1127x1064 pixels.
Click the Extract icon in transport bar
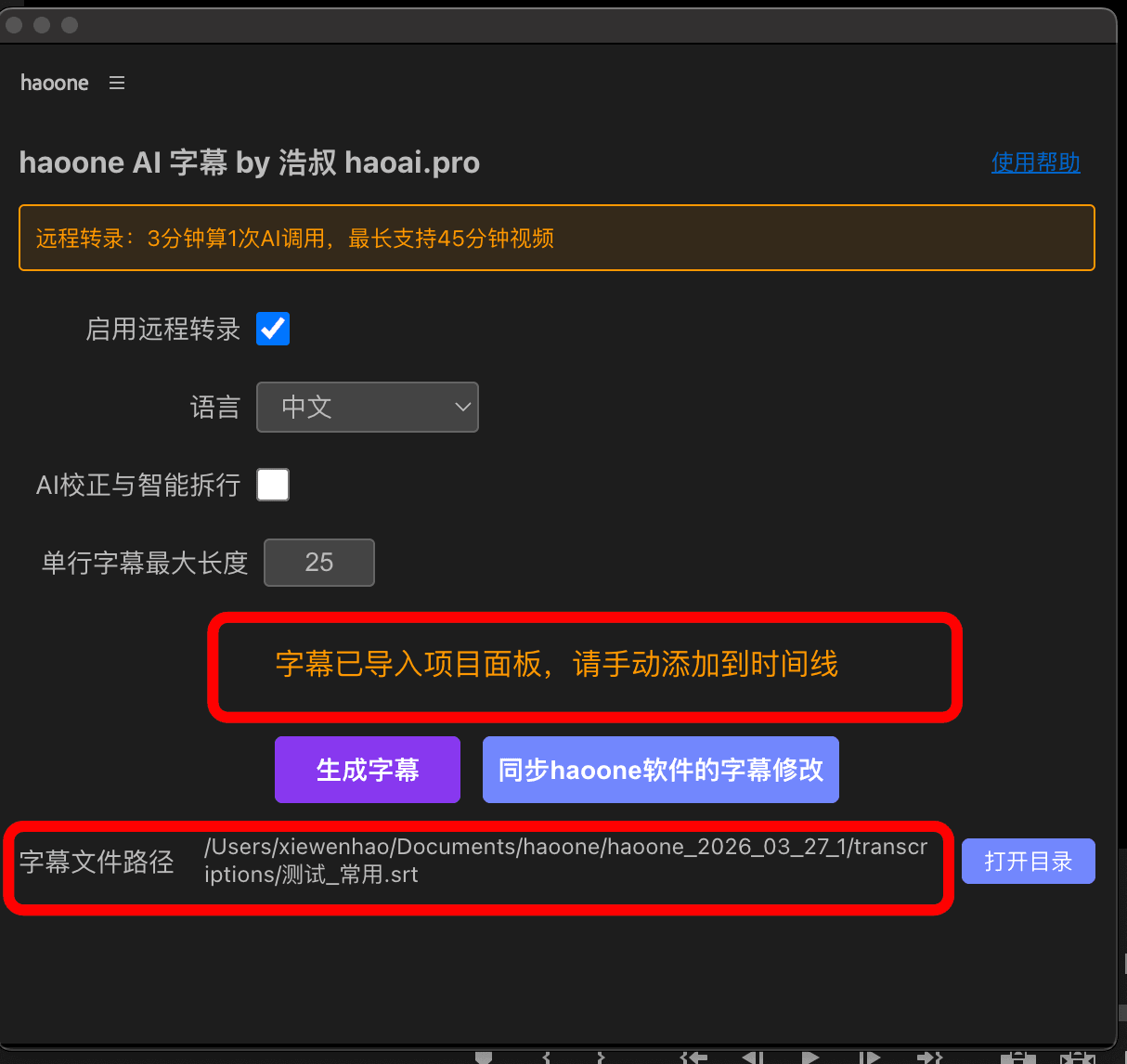[x=1077, y=1058]
